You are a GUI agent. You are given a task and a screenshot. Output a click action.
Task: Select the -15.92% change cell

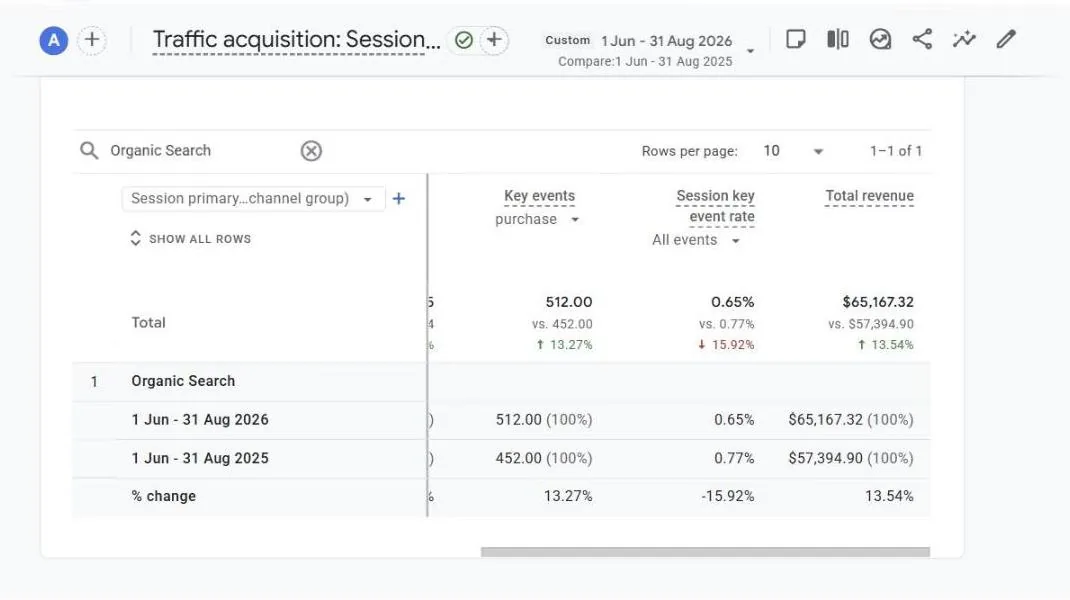pos(727,496)
